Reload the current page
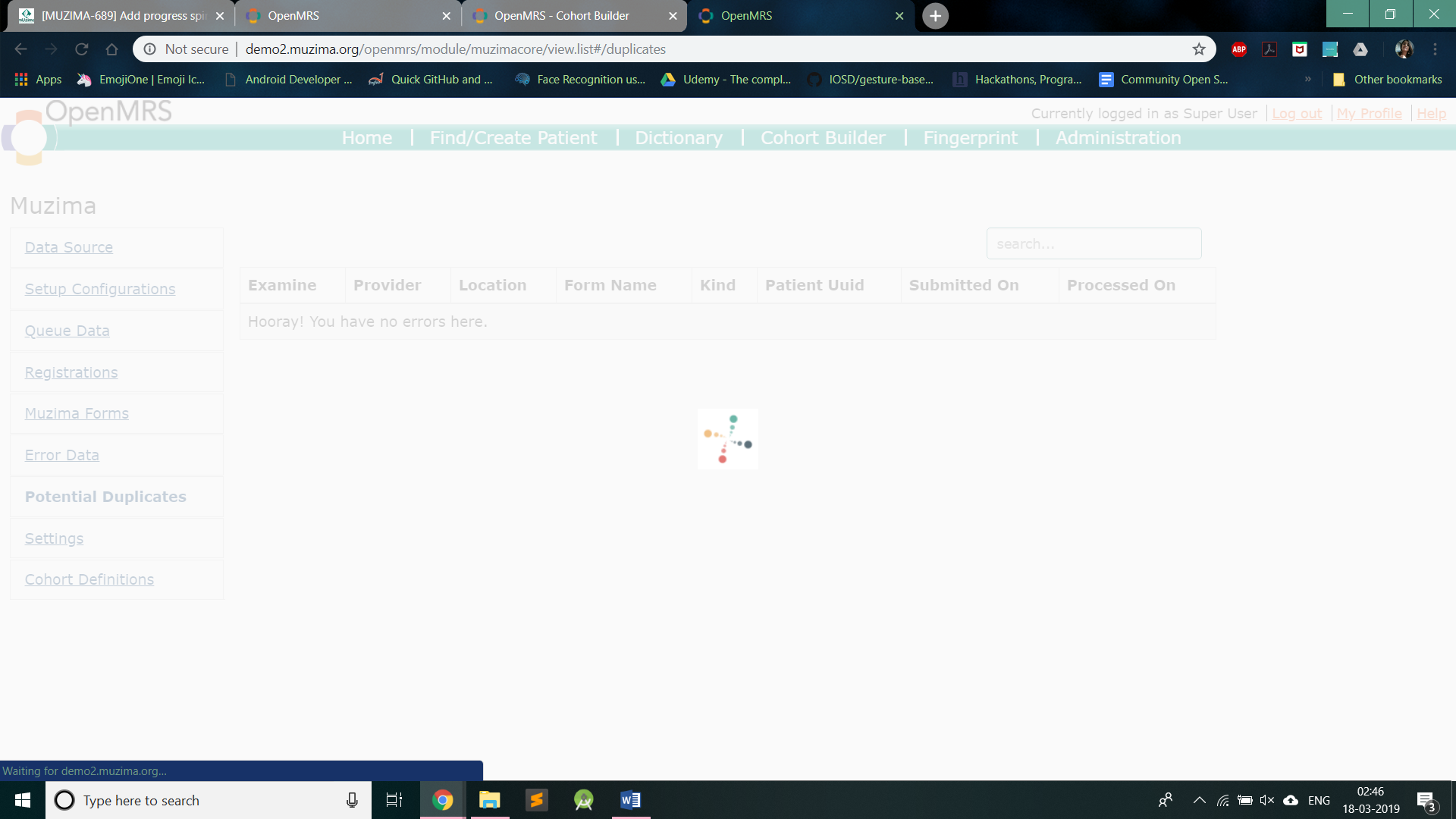The image size is (1456, 819). [x=81, y=49]
